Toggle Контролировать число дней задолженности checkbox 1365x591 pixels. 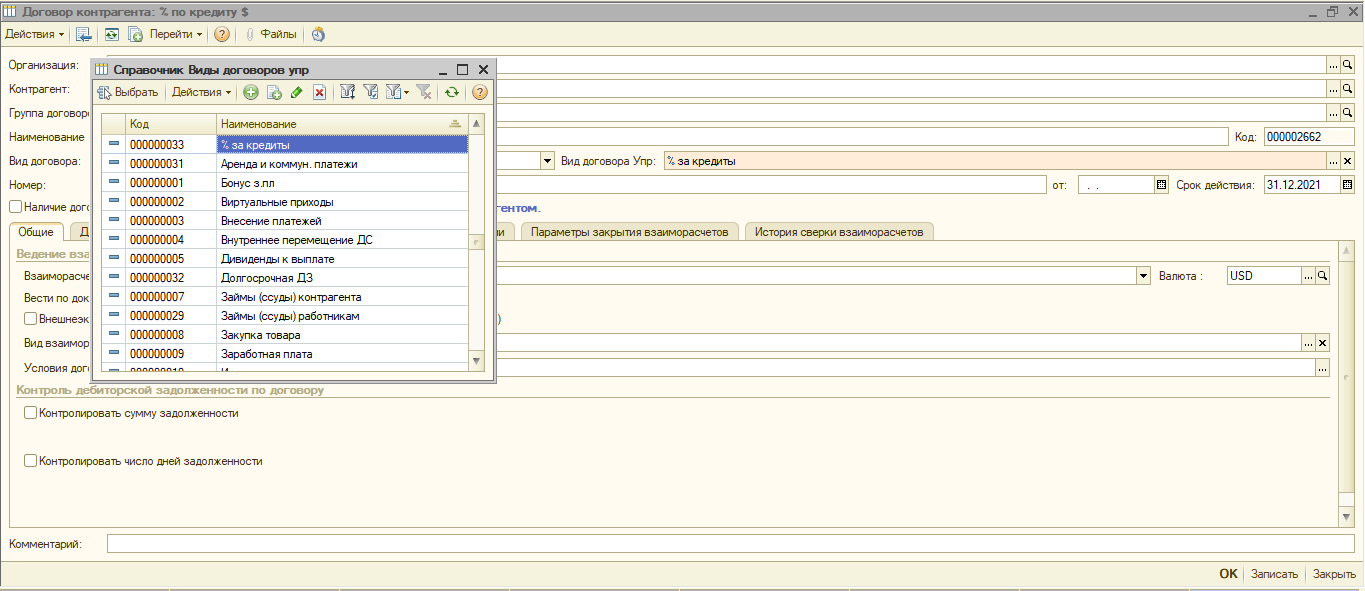[30, 461]
